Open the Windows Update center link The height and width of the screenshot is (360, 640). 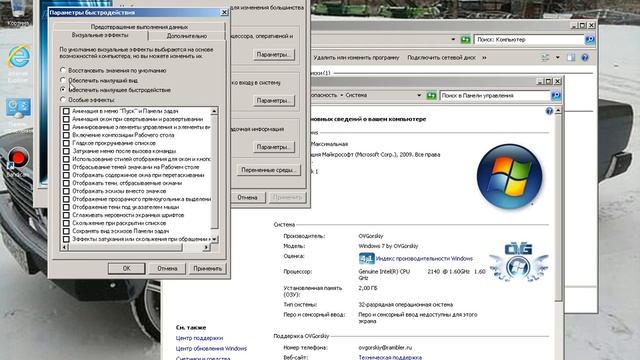point(211,349)
